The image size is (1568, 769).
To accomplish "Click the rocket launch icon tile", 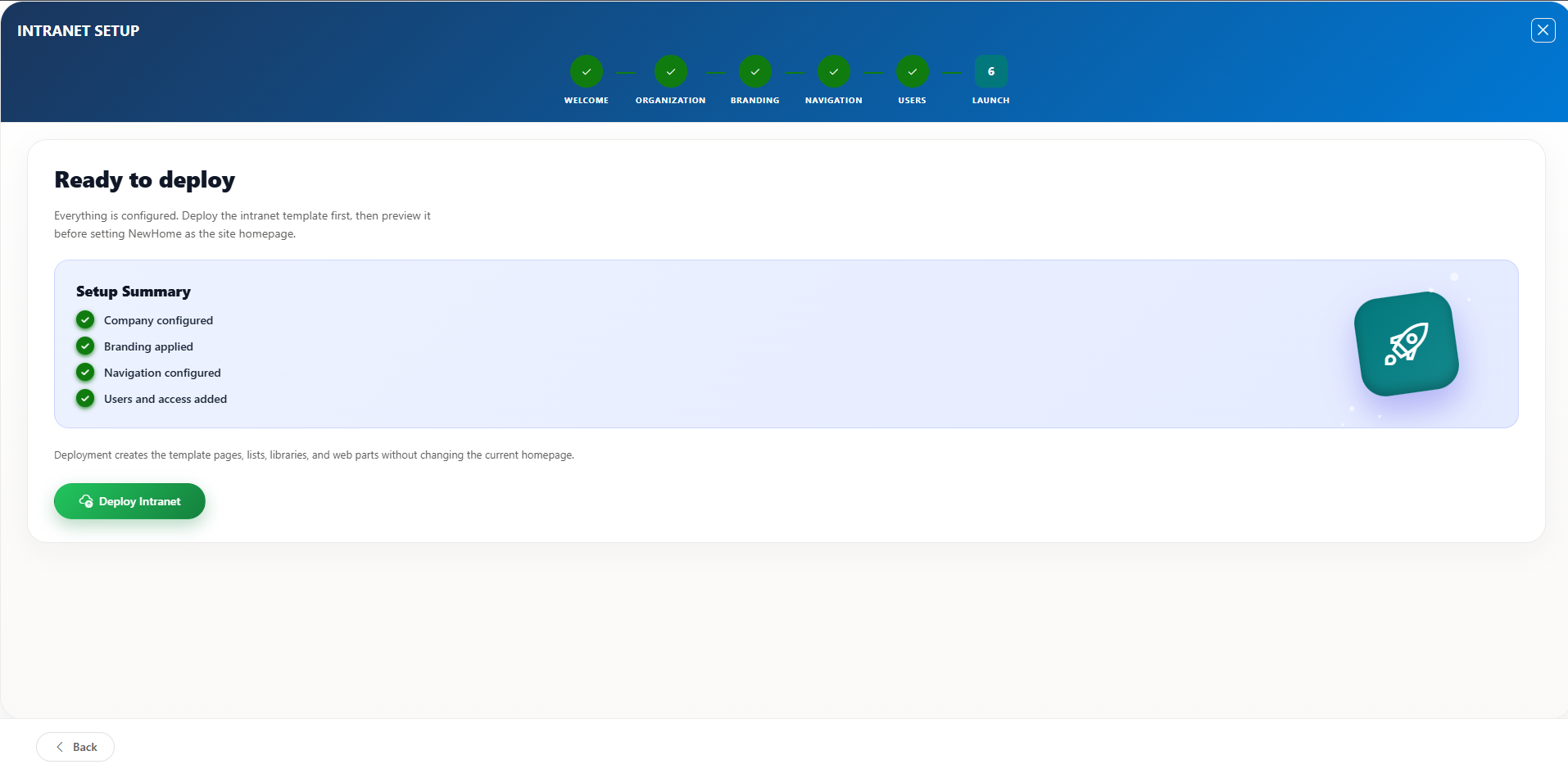I will [1407, 344].
